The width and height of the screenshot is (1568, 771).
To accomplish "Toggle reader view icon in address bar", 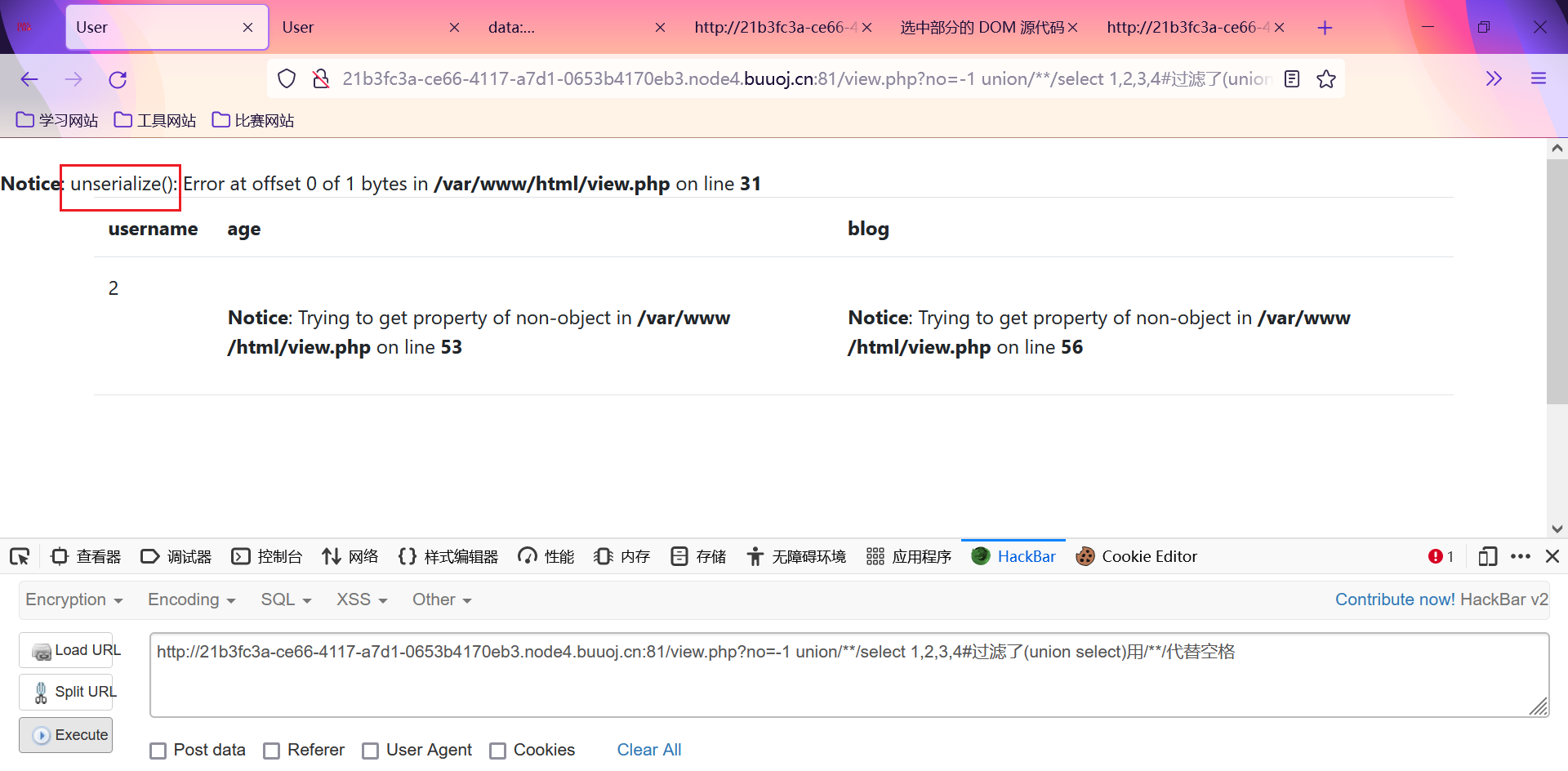I will coord(1292,79).
